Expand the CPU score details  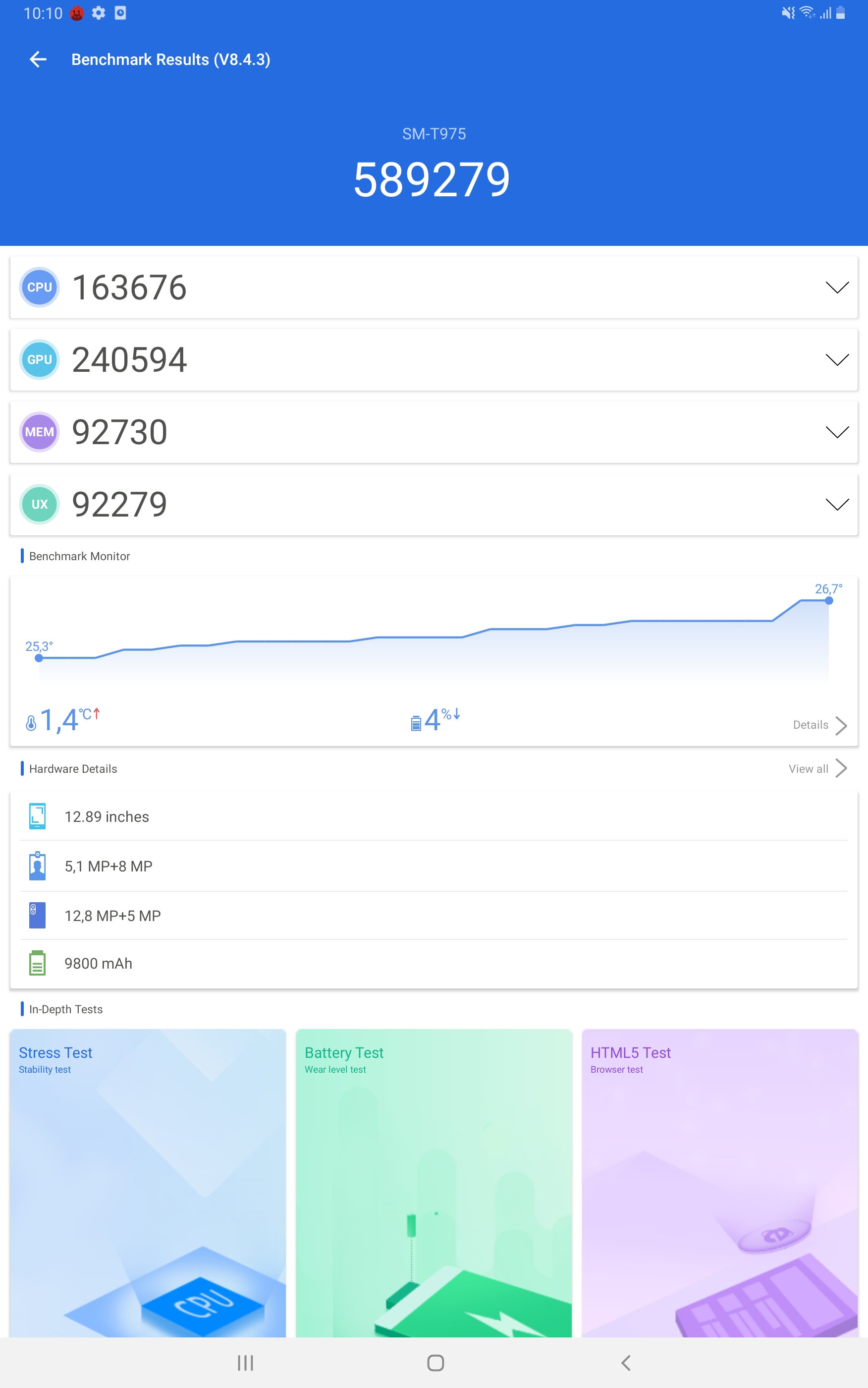[x=836, y=287]
